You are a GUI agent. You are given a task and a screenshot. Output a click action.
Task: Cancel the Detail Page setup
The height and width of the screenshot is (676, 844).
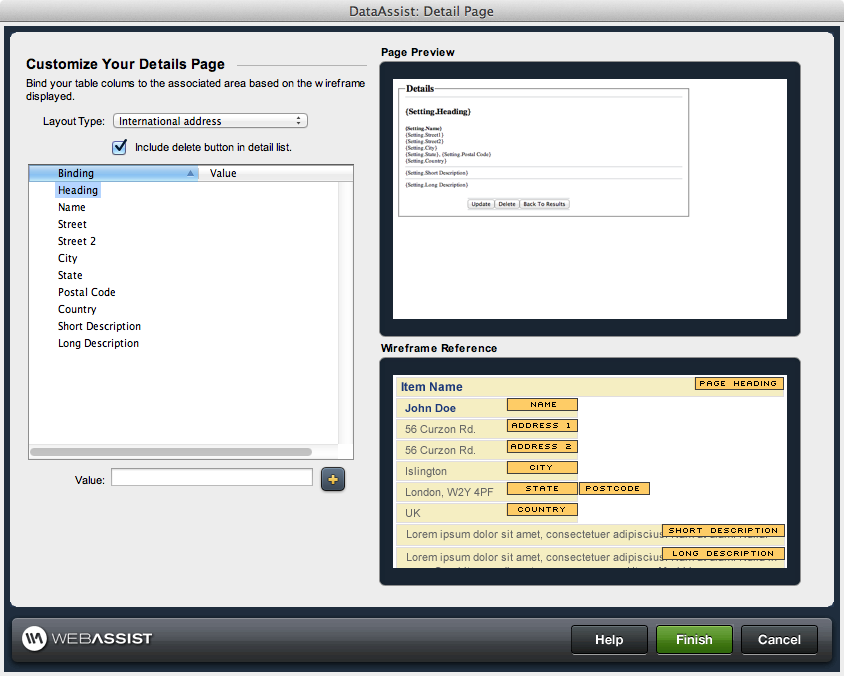click(779, 639)
